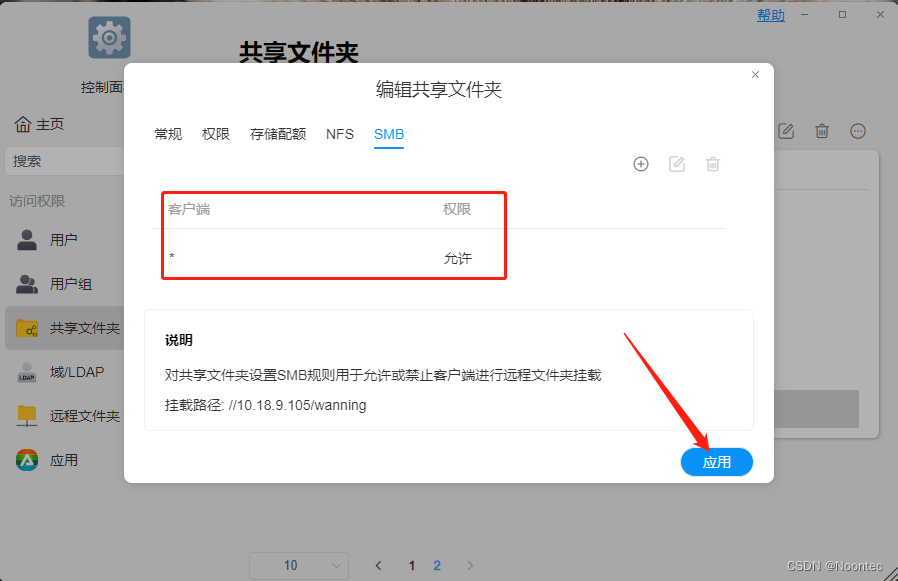Add a new SMB client rule

tap(641, 164)
